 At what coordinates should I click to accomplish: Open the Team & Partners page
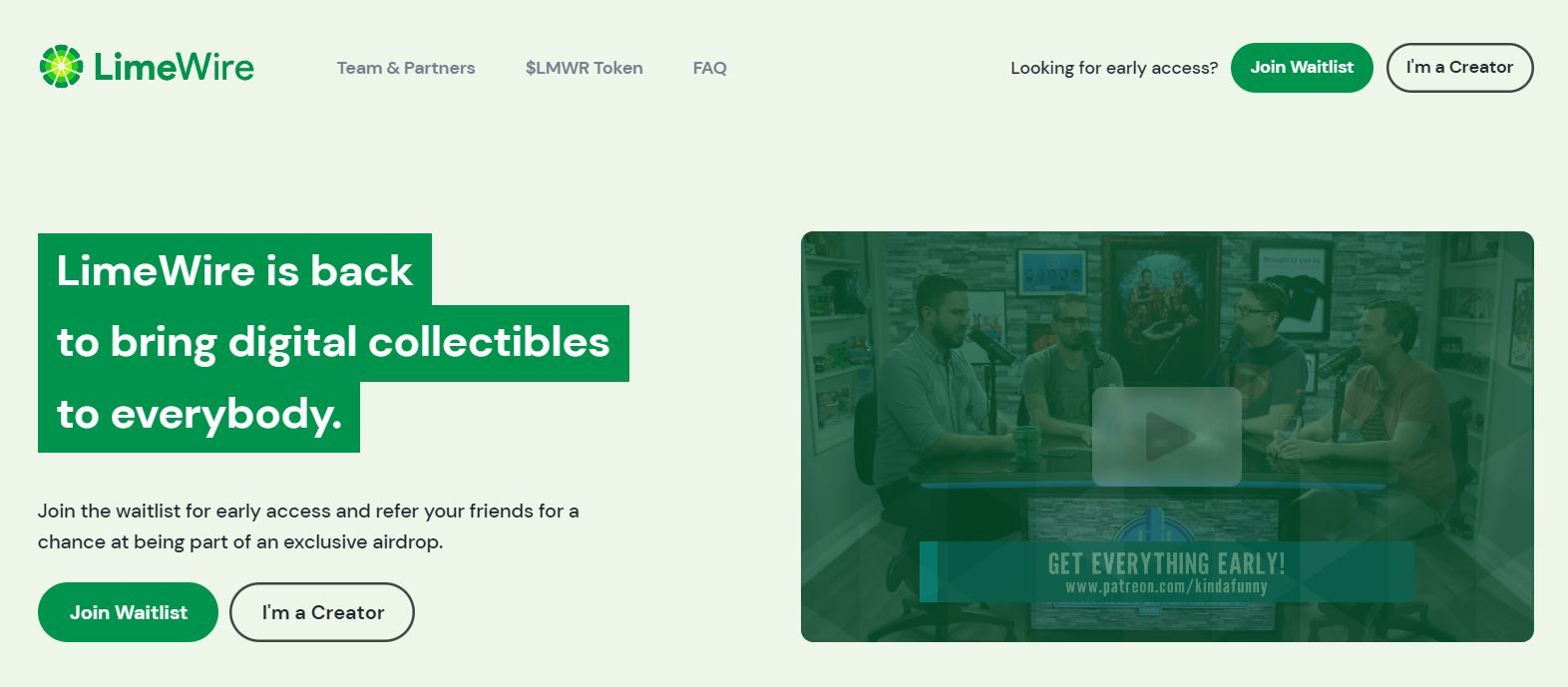pyautogui.click(x=406, y=68)
